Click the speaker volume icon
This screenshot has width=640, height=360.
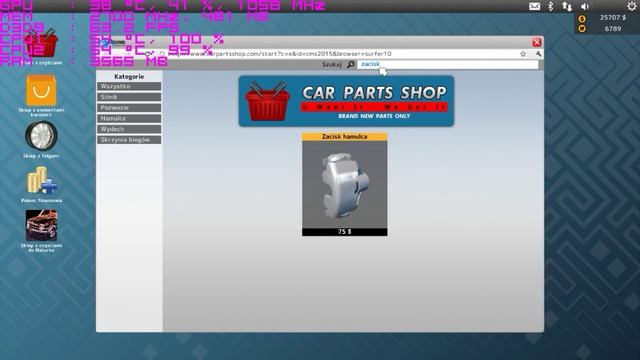click(x=585, y=6)
